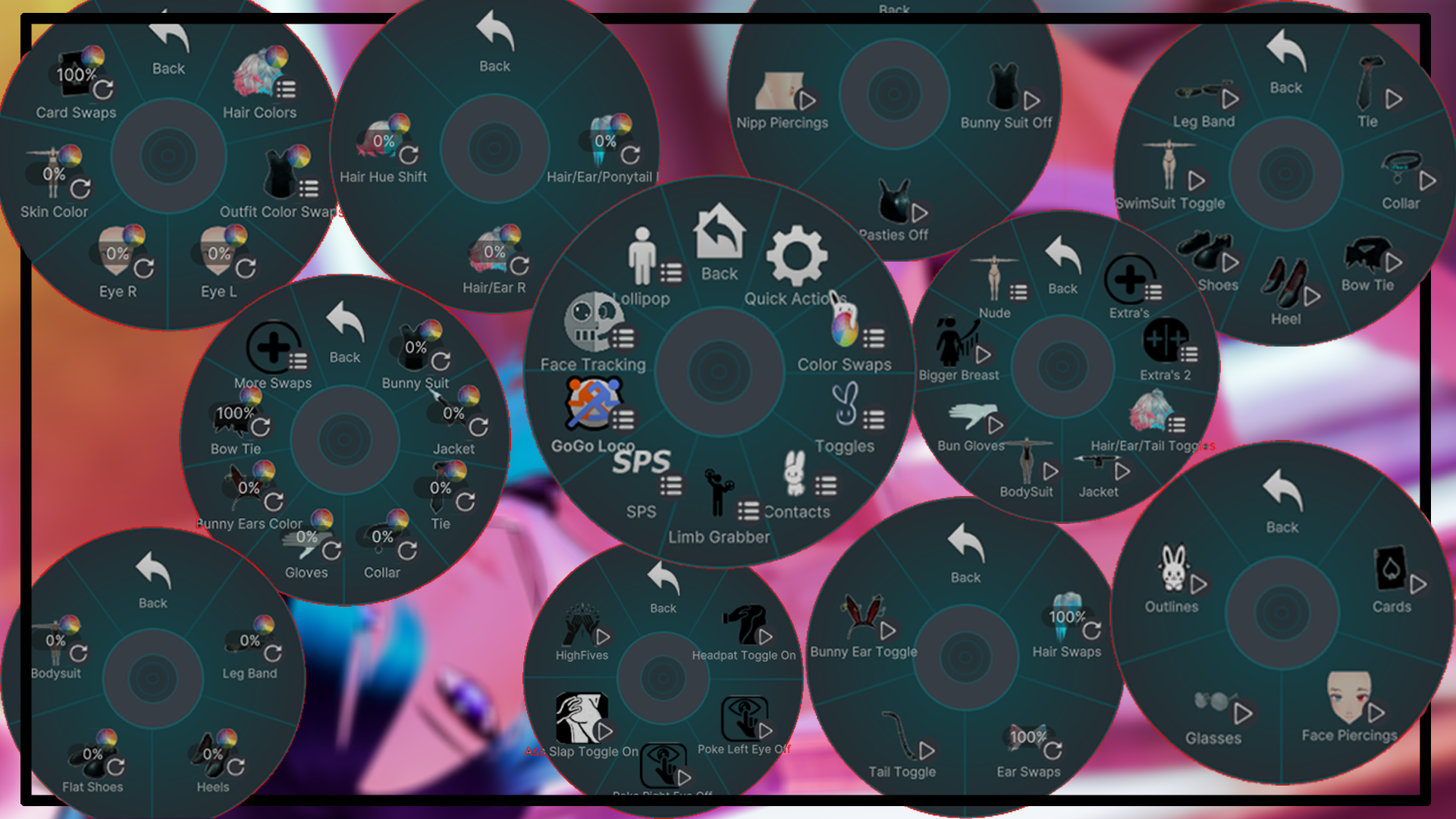The width and height of the screenshot is (1456, 819).
Task: Select the SPS text label below the logo
Action: tap(642, 512)
